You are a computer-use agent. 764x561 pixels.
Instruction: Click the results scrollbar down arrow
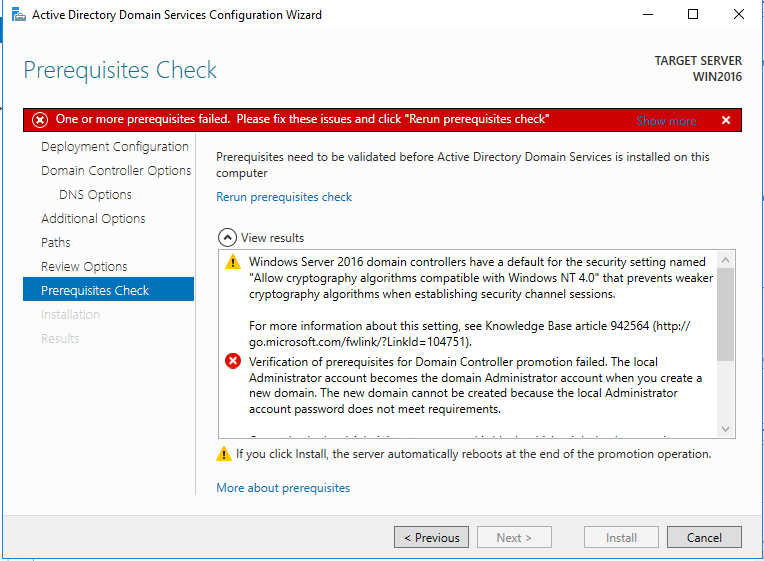[726, 429]
